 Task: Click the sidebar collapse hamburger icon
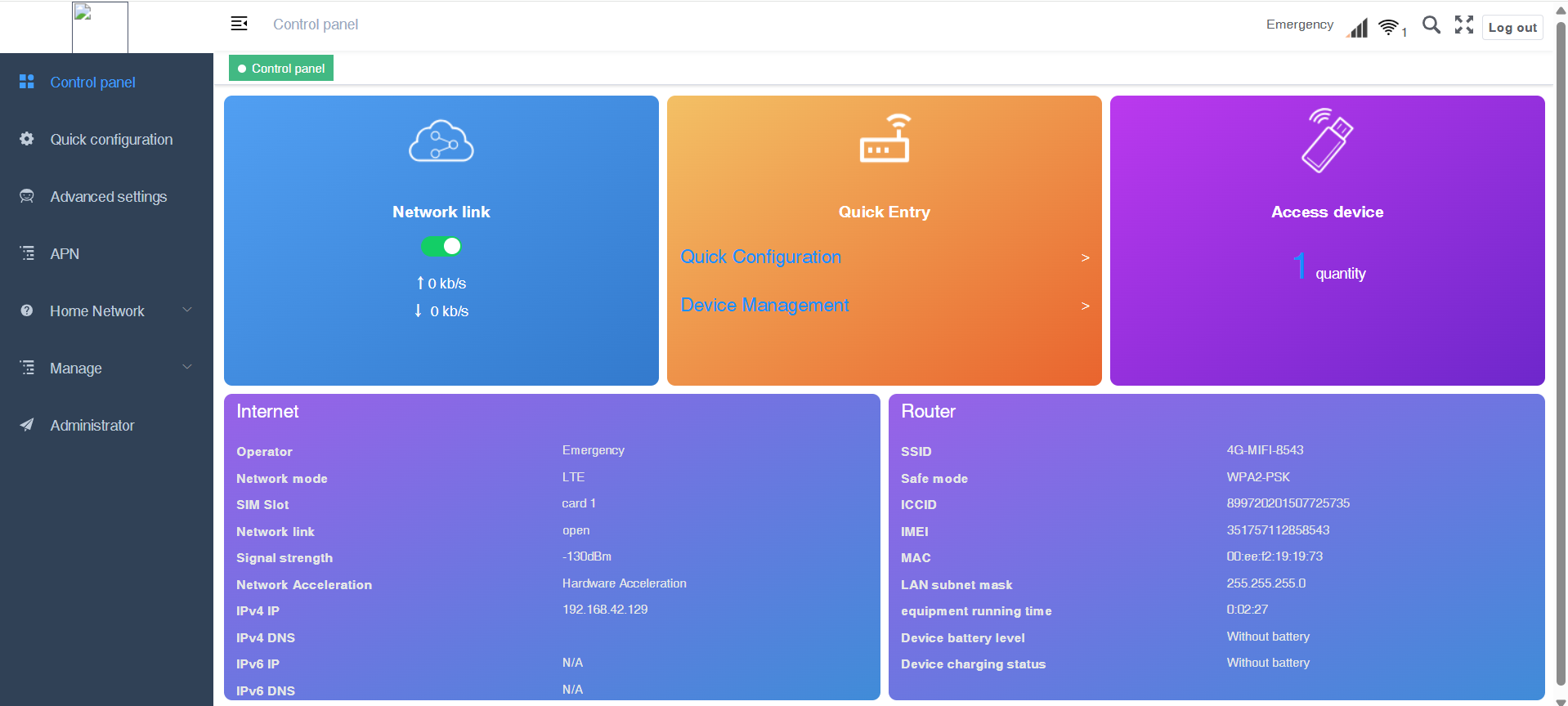[x=239, y=24]
